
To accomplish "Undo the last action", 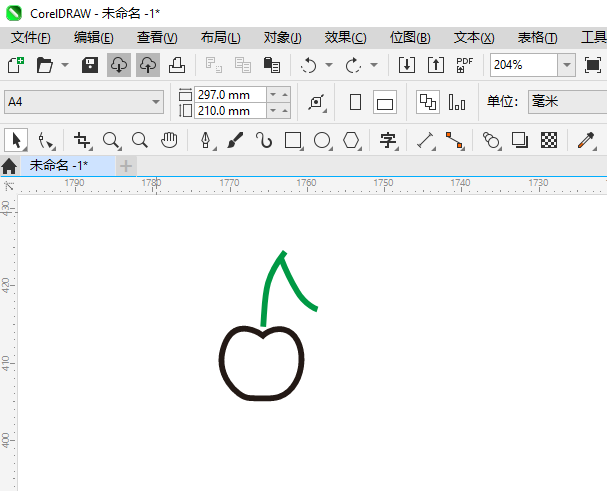I will 309,65.
